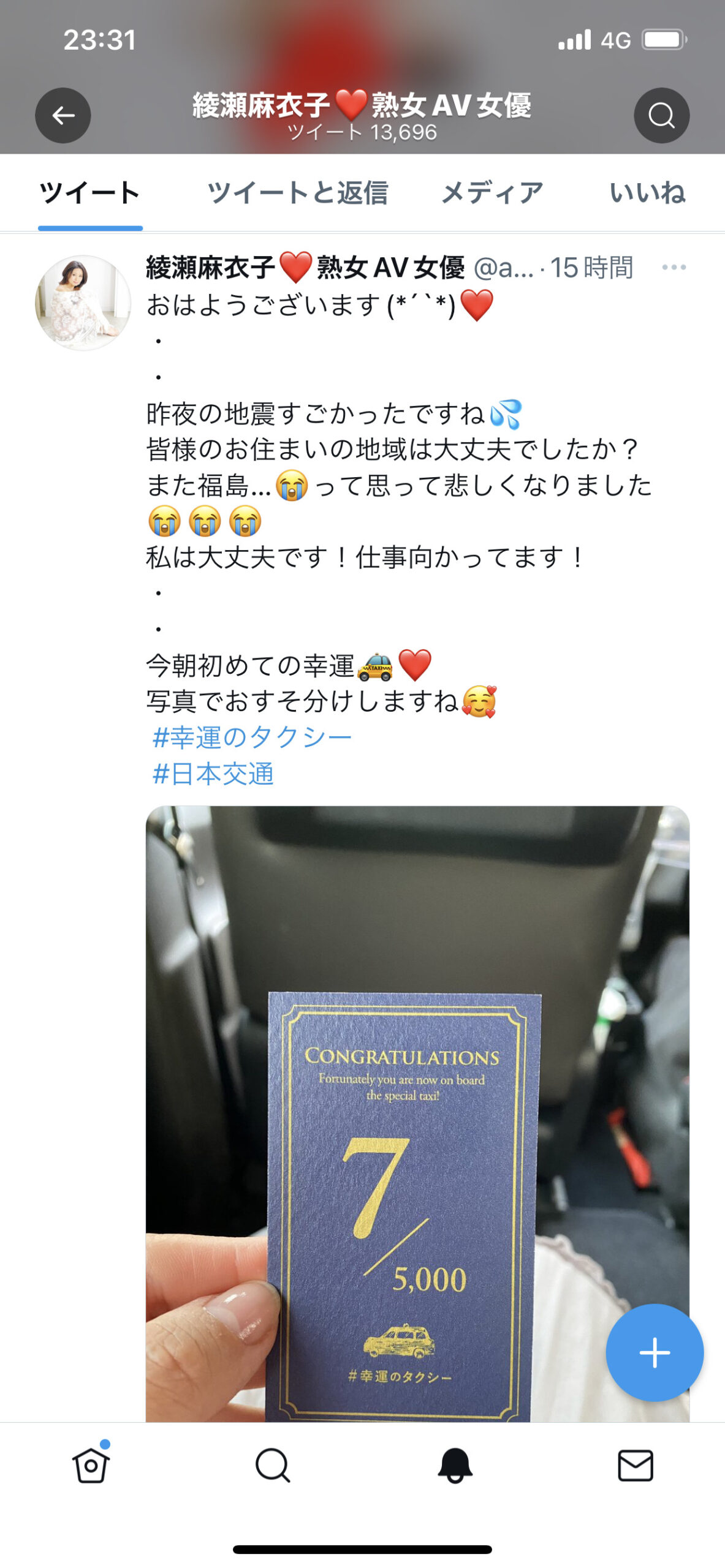Viewport: 725px width, 1568px height.
Task: Tap the tweet author's profile avatar
Action: click(x=83, y=303)
